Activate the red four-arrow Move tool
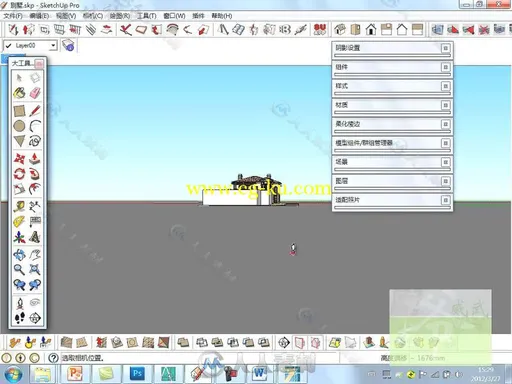Viewport: 512px width, 384px height. coord(19,159)
